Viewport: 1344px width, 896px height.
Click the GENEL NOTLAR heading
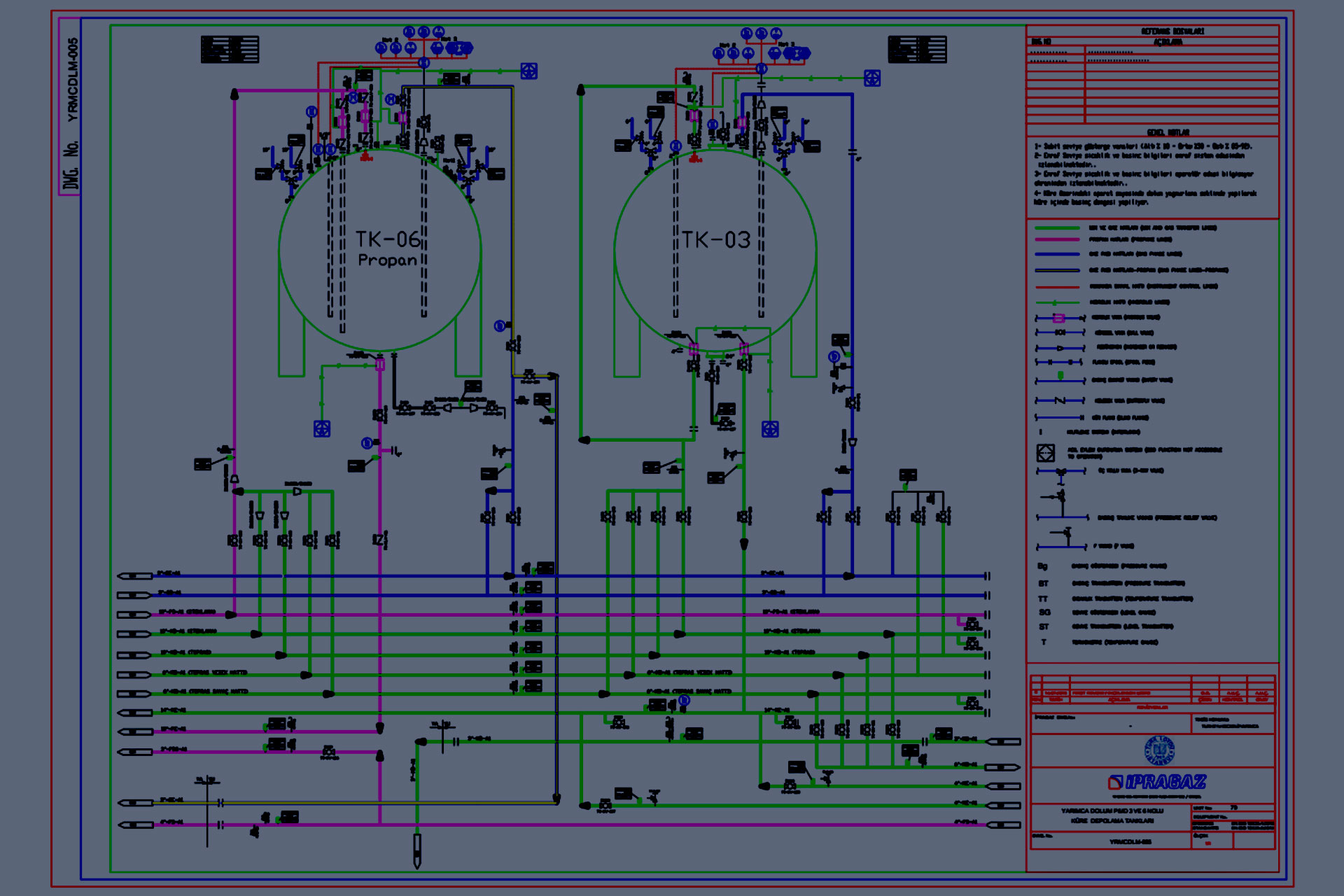pos(1168,132)
